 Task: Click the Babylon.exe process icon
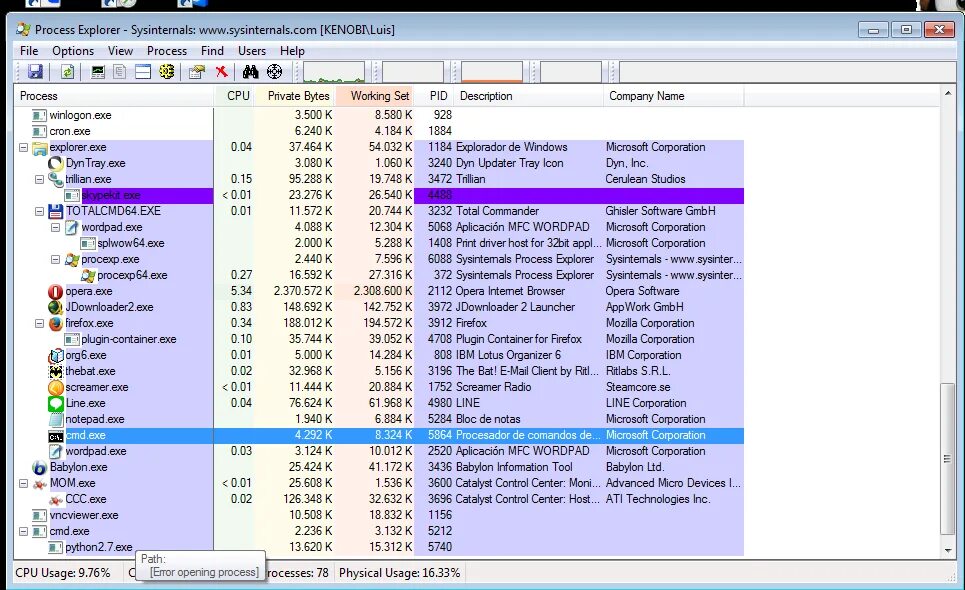click(39, 467)
